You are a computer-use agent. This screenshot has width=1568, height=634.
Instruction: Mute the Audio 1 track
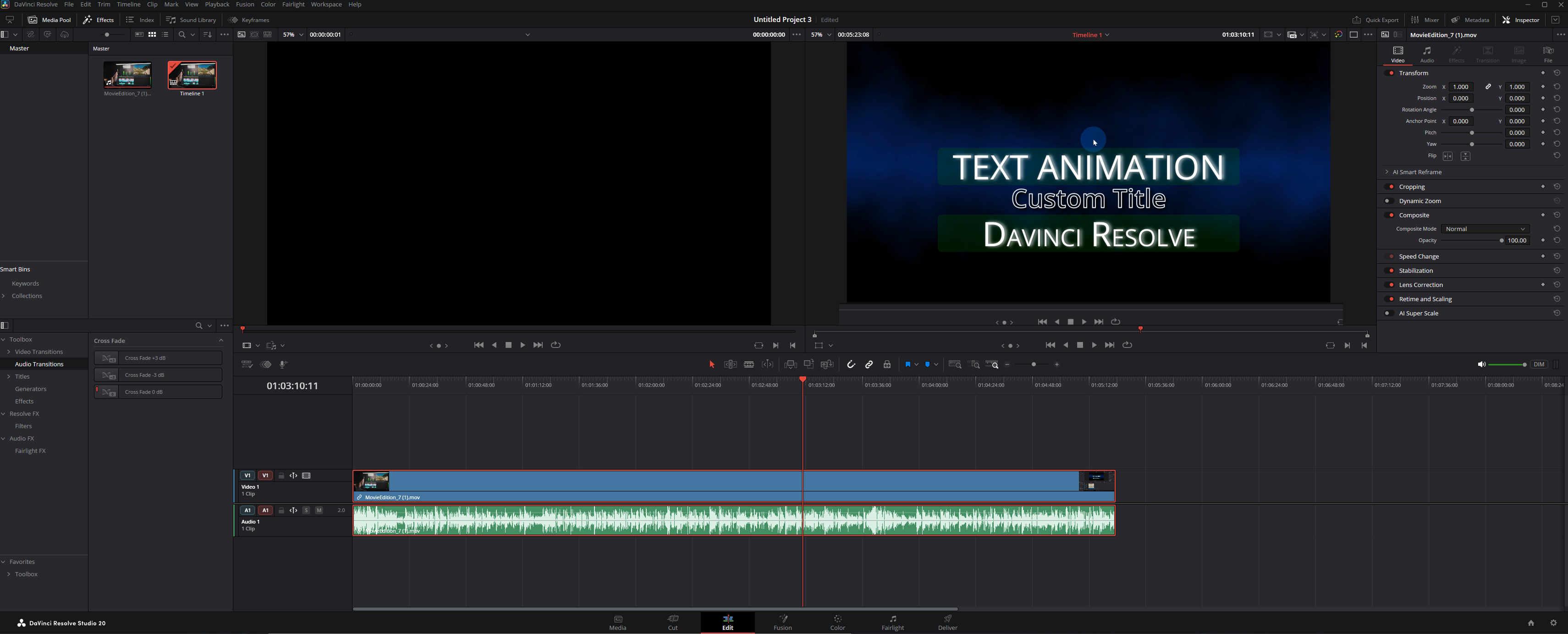(x=319, y=510)
